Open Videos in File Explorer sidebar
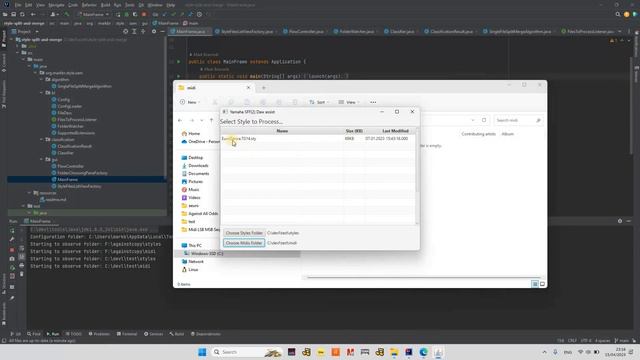Viewport: 640px width, 360px height. pos(191,198)
